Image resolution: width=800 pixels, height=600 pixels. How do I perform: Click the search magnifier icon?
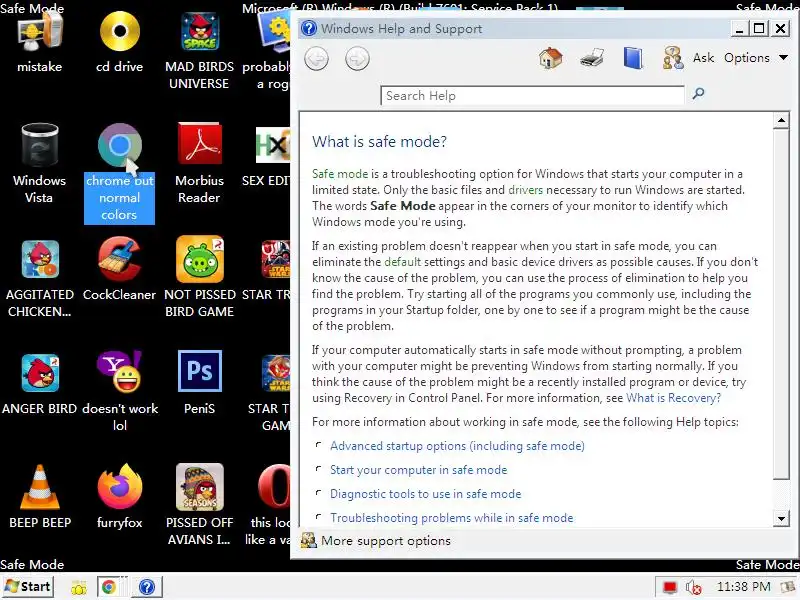698,93
